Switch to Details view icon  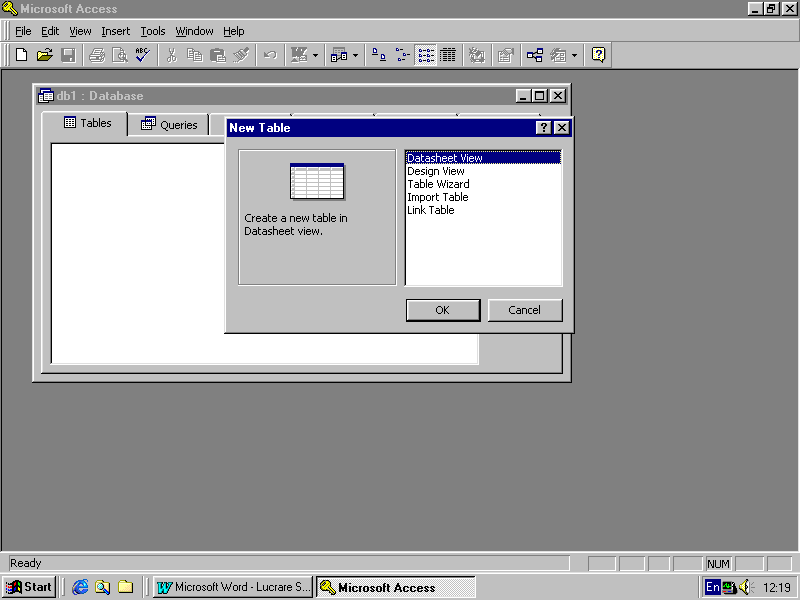[x=448, y=55]
